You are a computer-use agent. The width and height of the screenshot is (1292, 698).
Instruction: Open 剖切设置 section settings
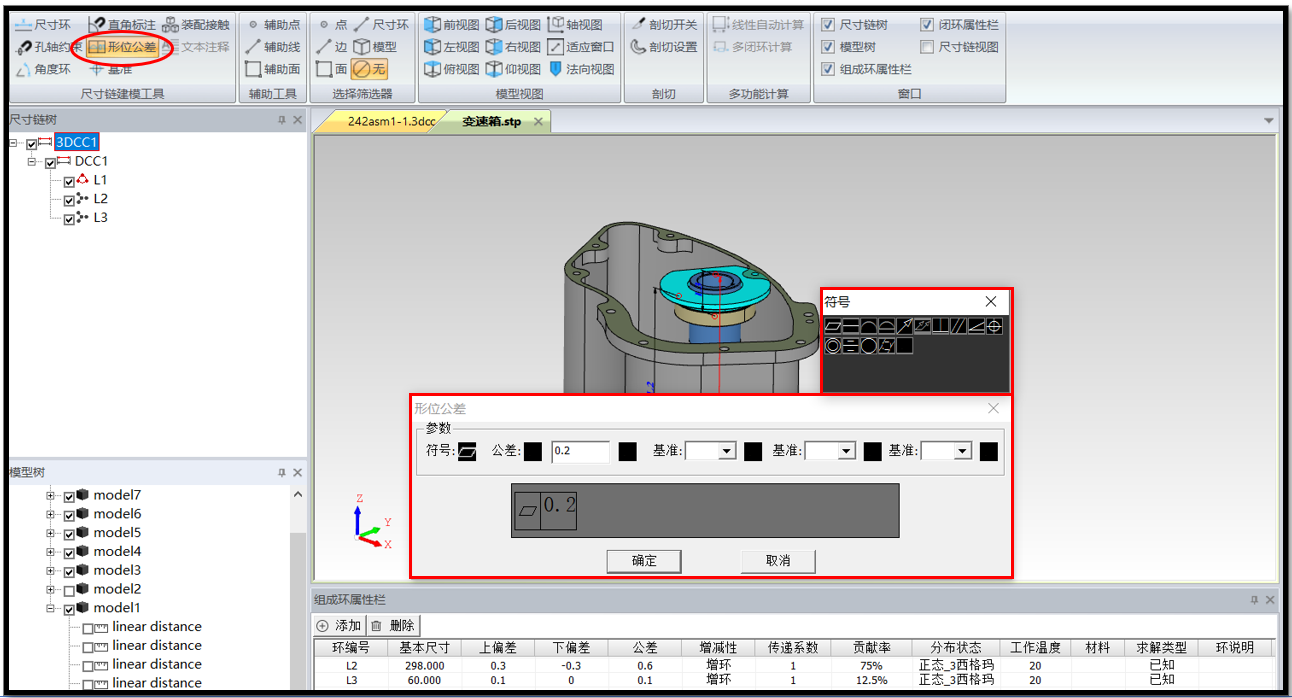663,45
